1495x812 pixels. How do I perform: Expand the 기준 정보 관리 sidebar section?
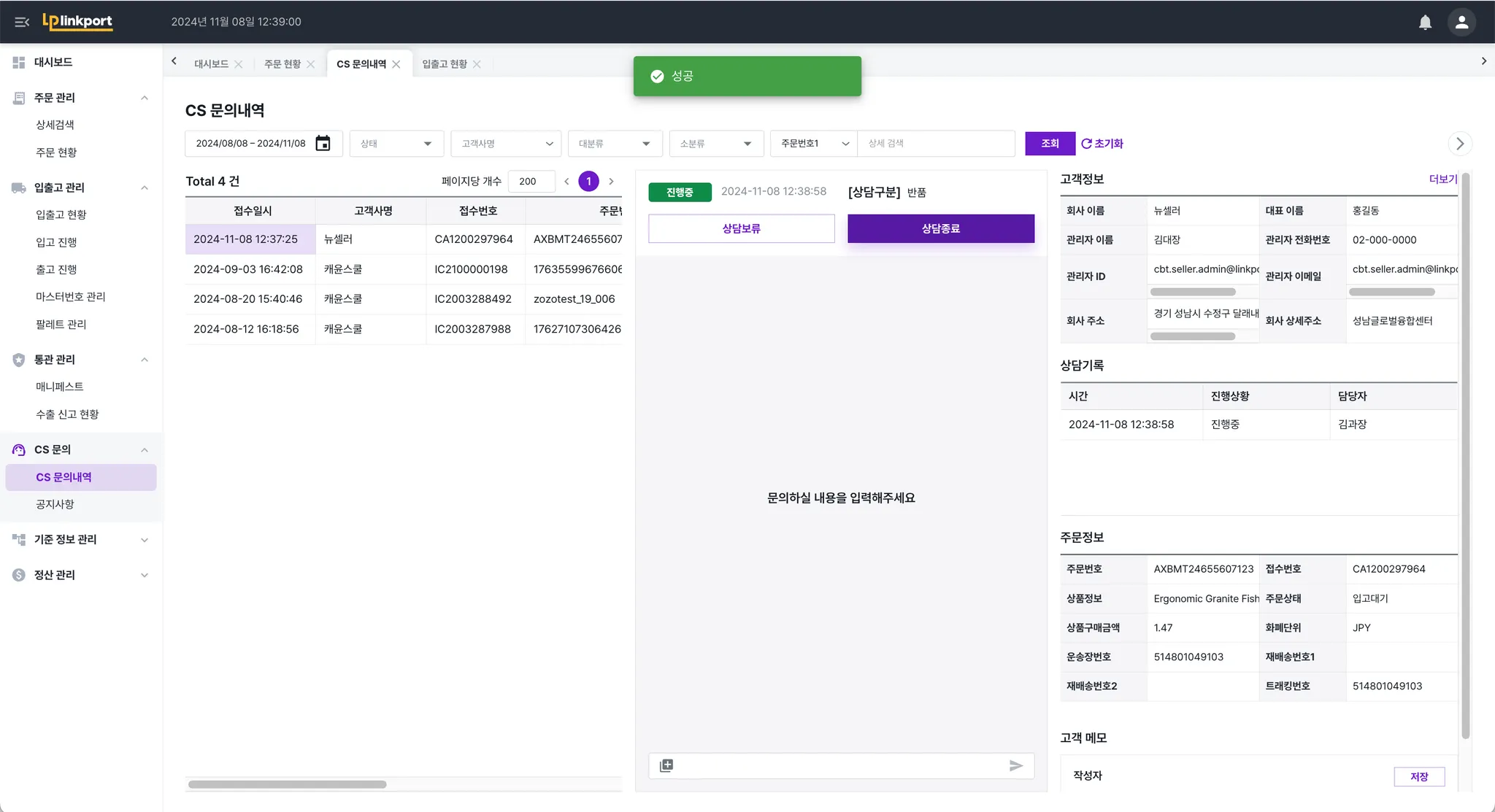pyautogui.click(x=145, y=540)
